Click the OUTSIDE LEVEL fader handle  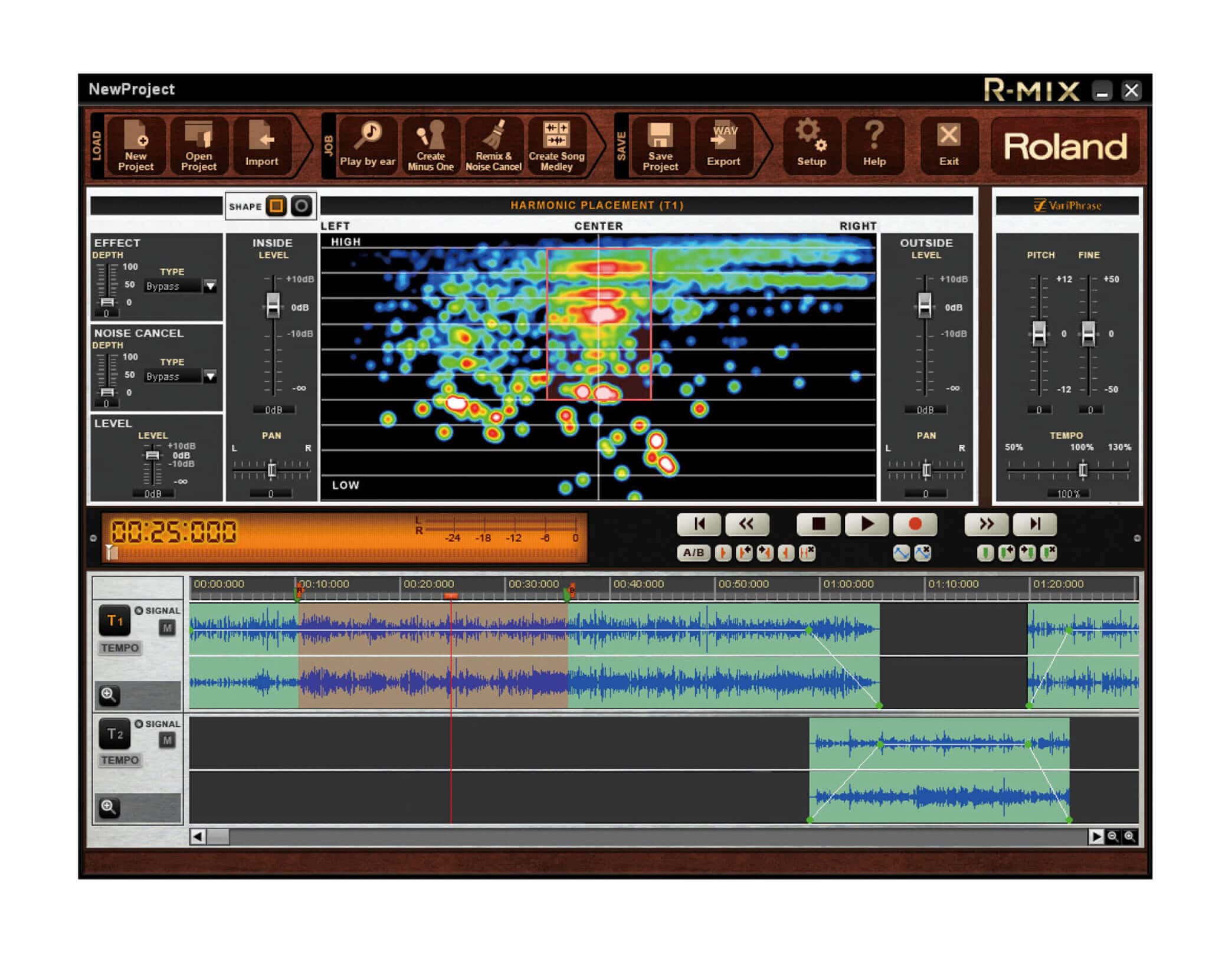[x=925, y=305]
